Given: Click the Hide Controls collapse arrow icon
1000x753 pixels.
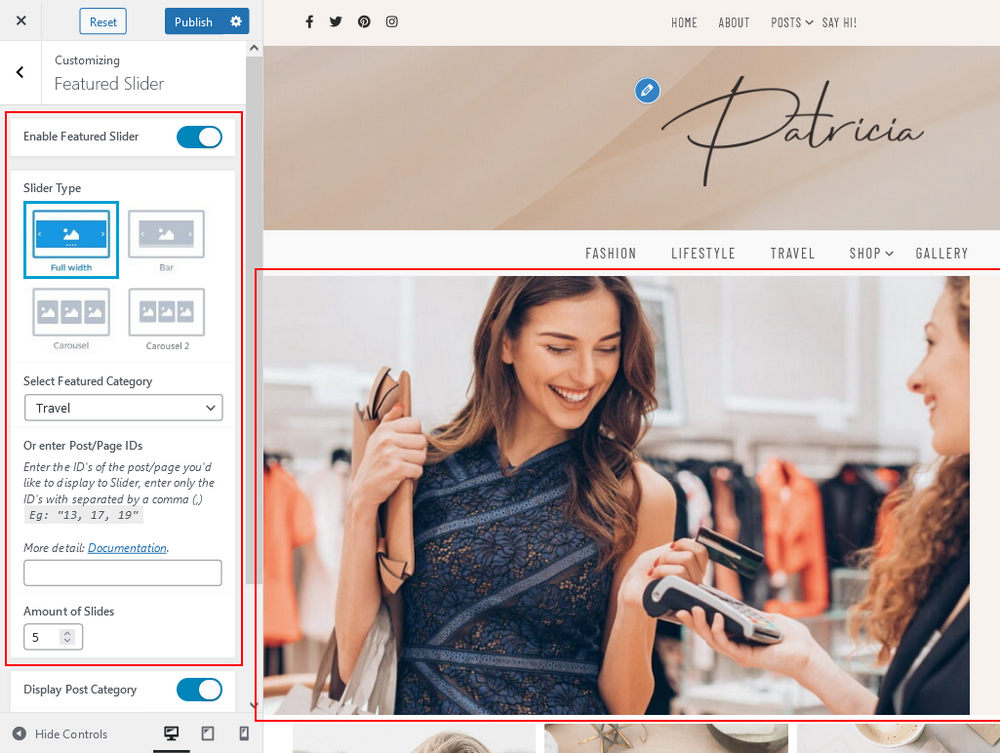Looking at the screenshot, I should [19, 734].
